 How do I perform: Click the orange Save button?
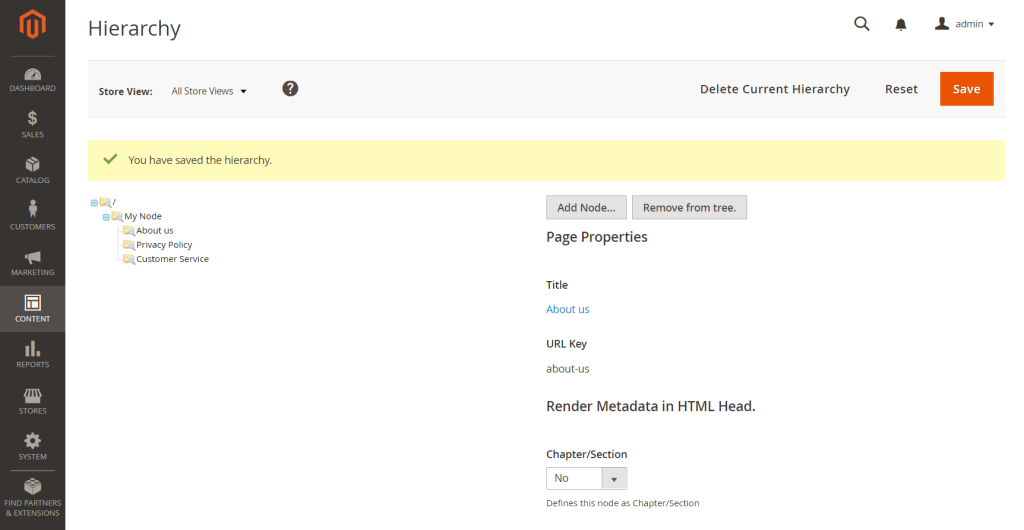point(966,89)
